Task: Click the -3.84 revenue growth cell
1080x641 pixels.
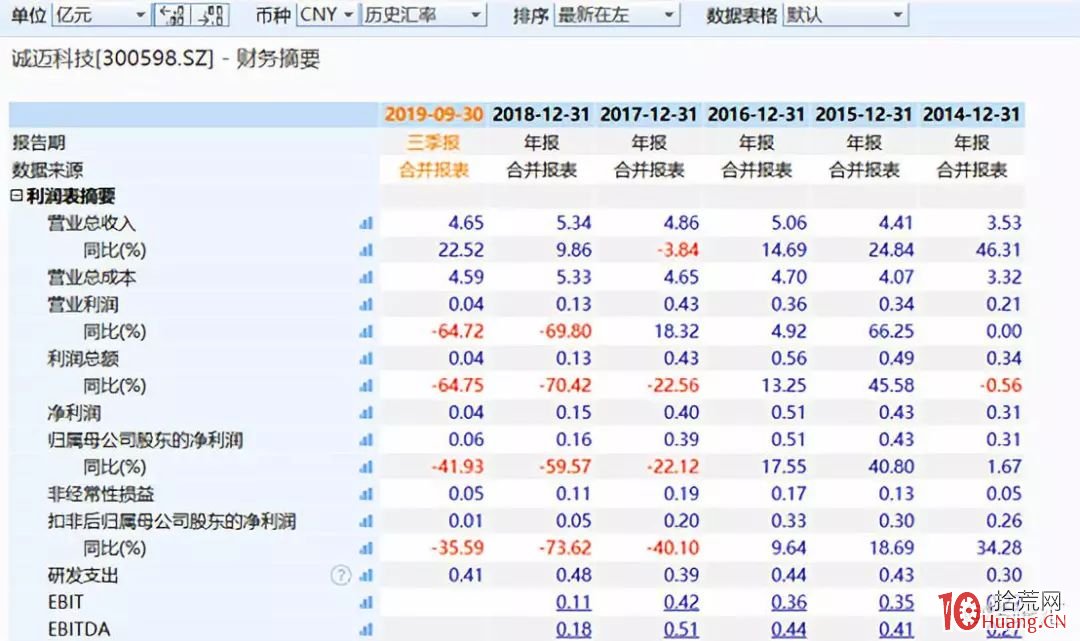Action: click(x=678, y=250)
